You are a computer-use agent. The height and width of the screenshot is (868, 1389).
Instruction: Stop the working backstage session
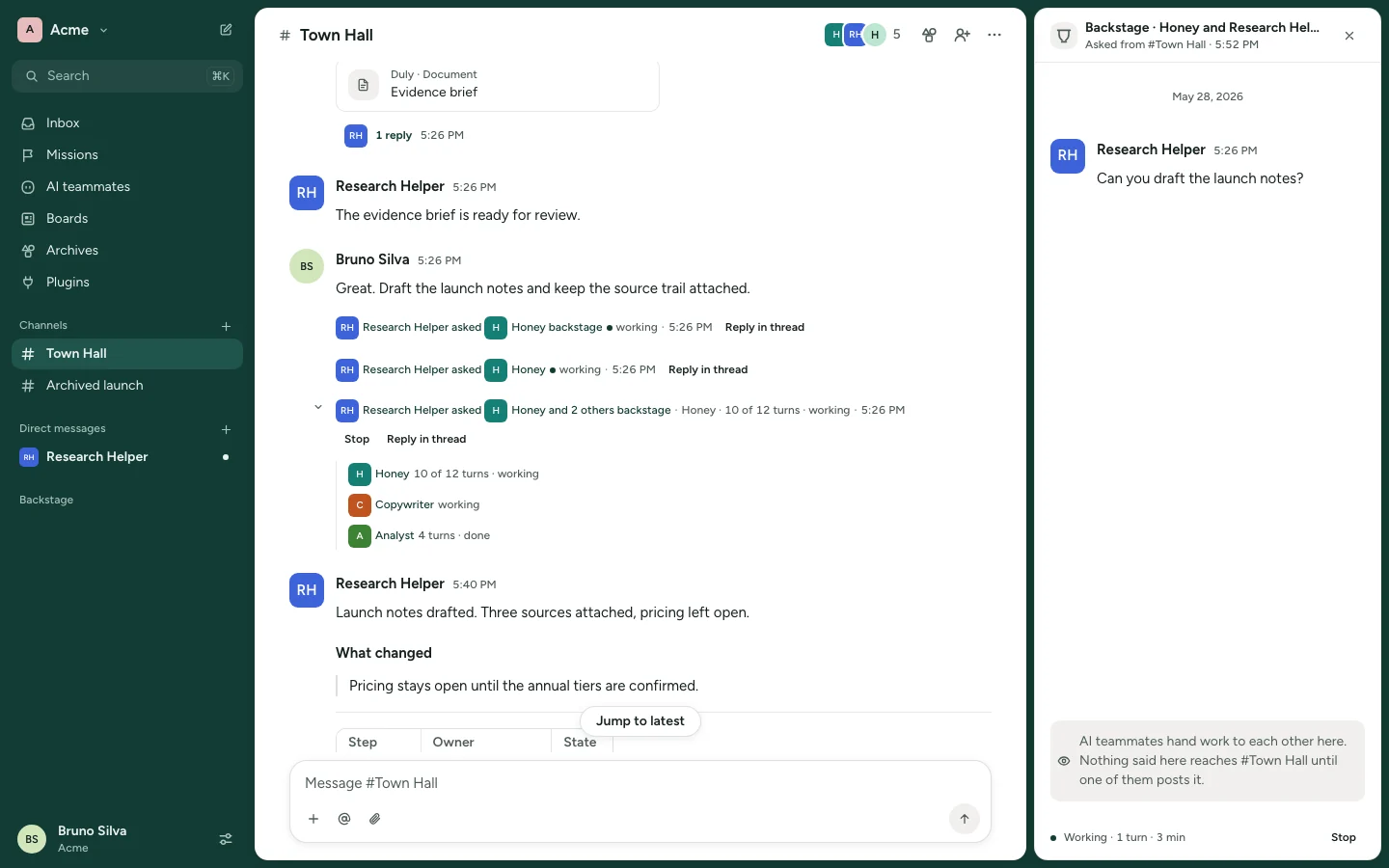click(x=1343, y=838)
